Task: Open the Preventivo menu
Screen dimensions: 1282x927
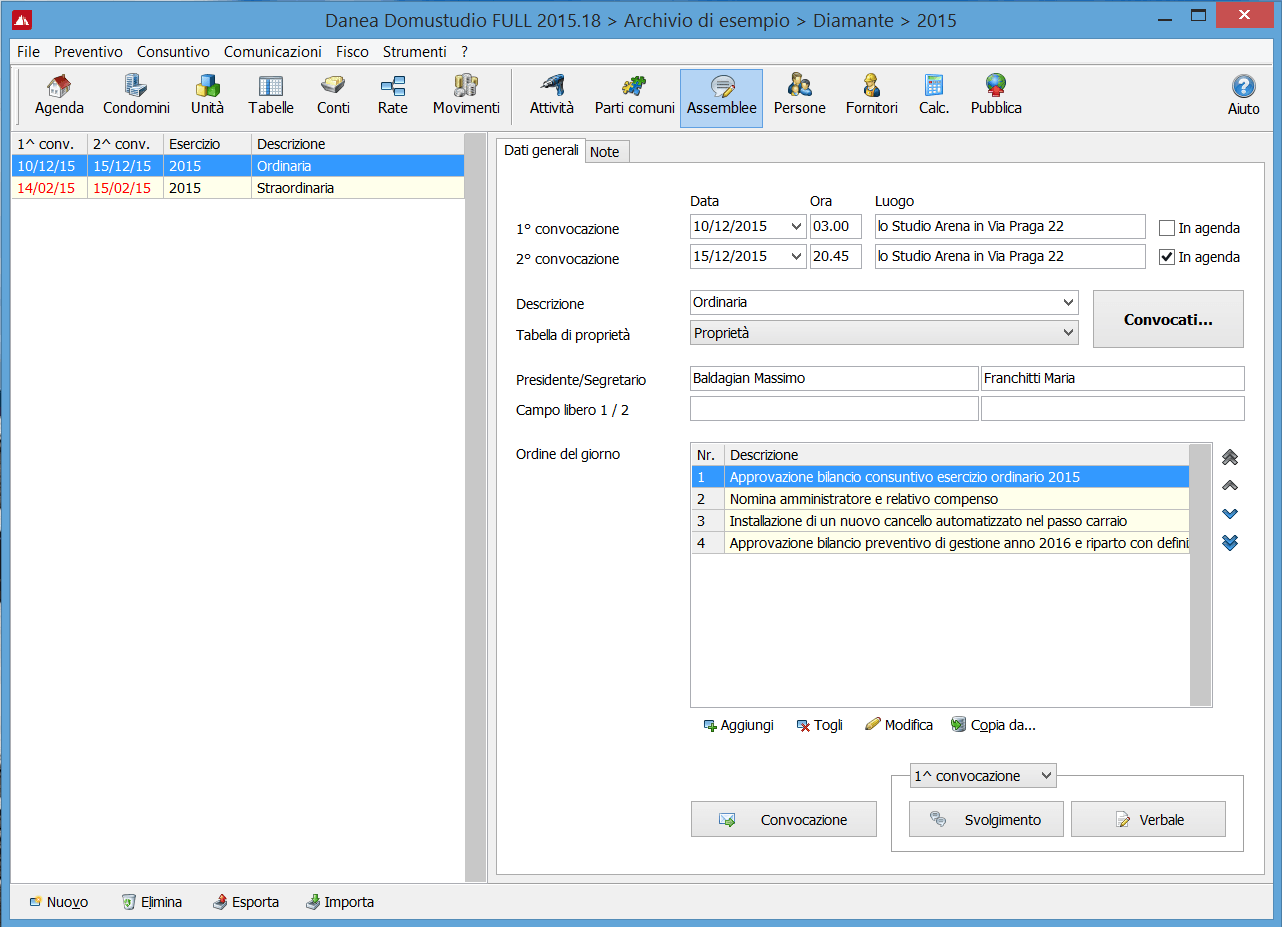Action: (88, 51)
